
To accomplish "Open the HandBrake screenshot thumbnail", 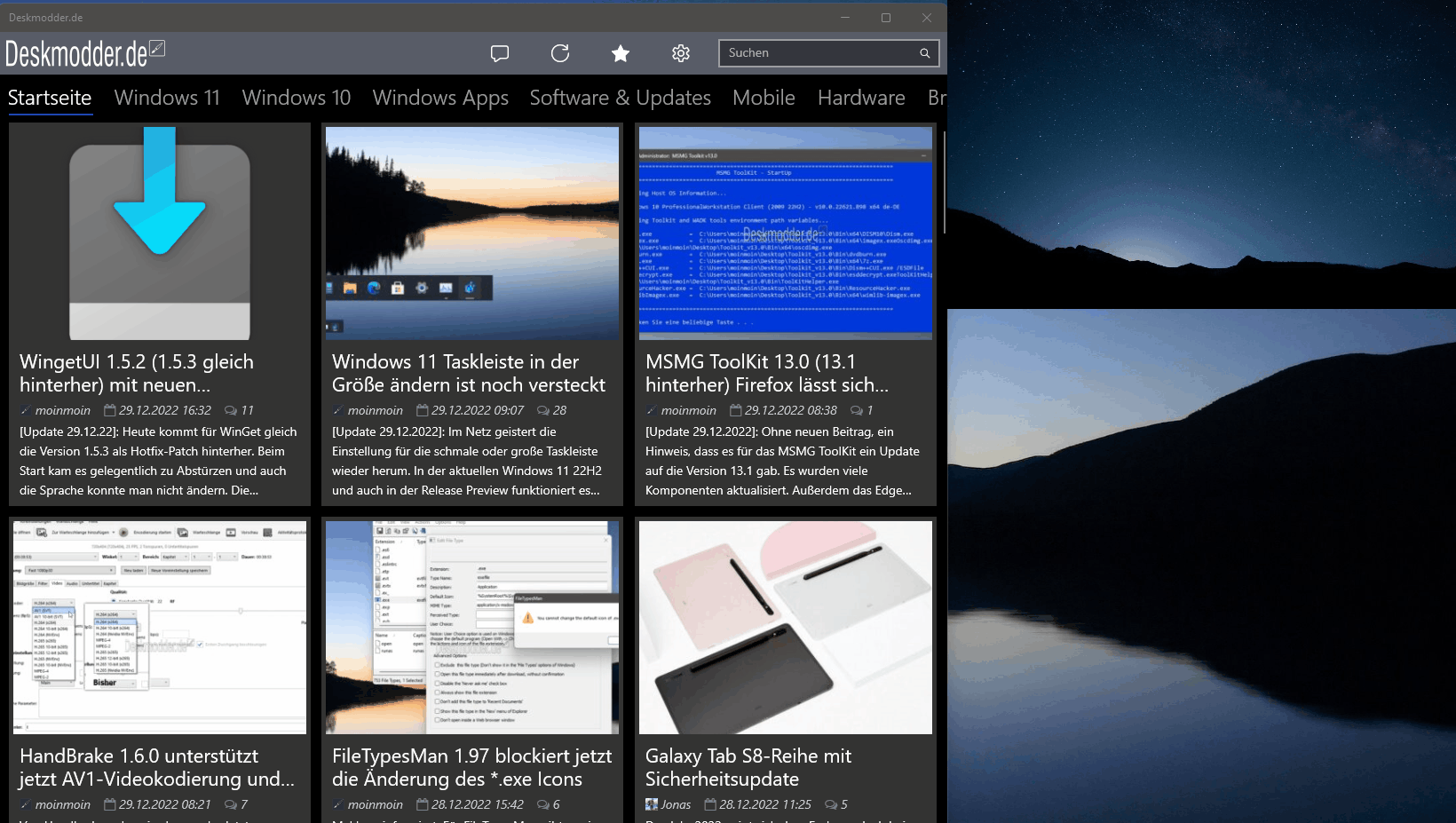I will click(x=160, y=628).
